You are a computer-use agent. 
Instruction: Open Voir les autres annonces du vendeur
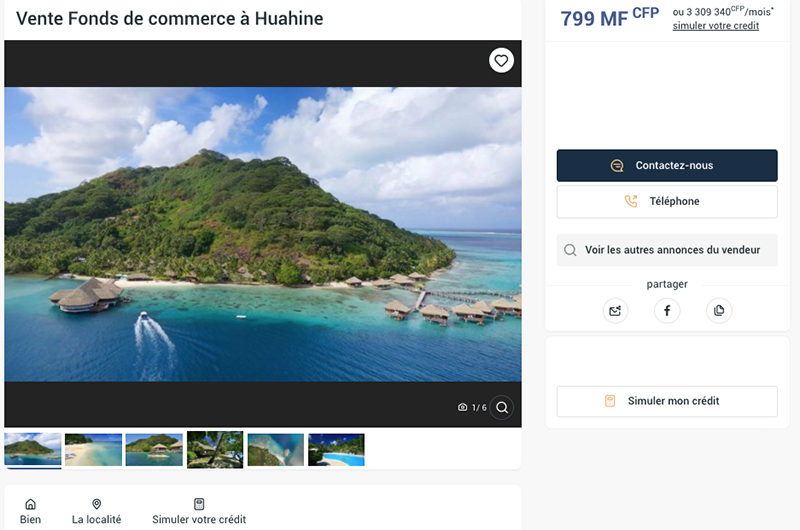667,250
